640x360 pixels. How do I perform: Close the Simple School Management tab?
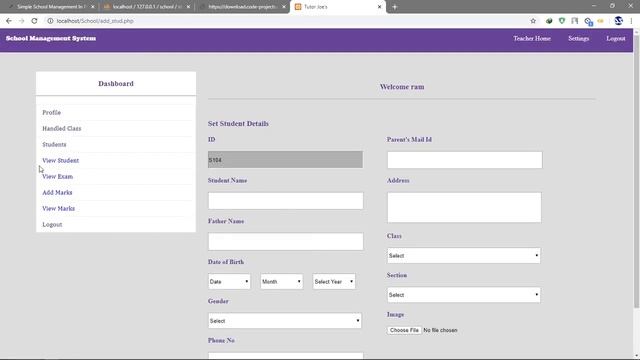click(x=93, y=7)
